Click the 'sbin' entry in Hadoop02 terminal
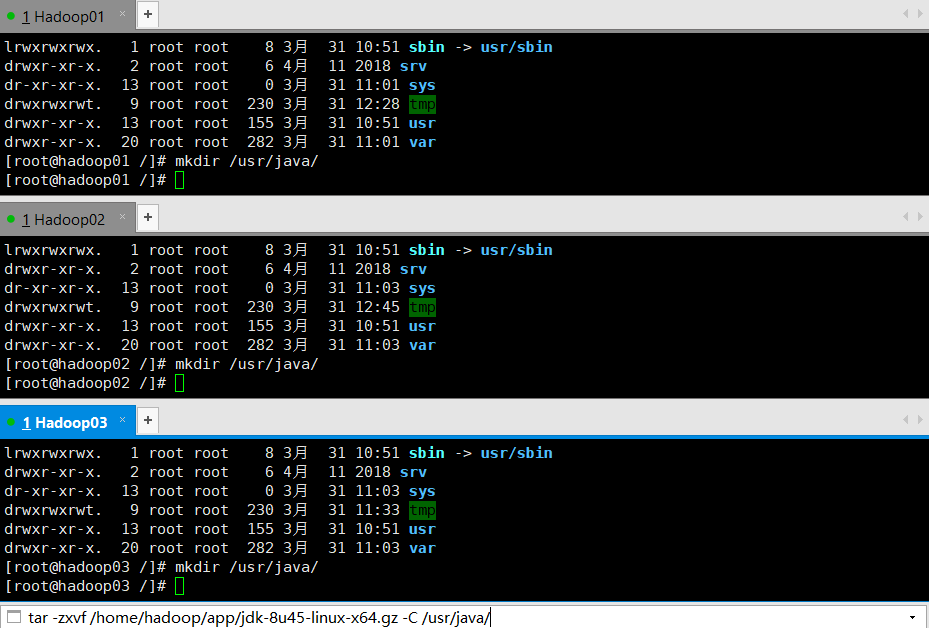 click(427, 250)
